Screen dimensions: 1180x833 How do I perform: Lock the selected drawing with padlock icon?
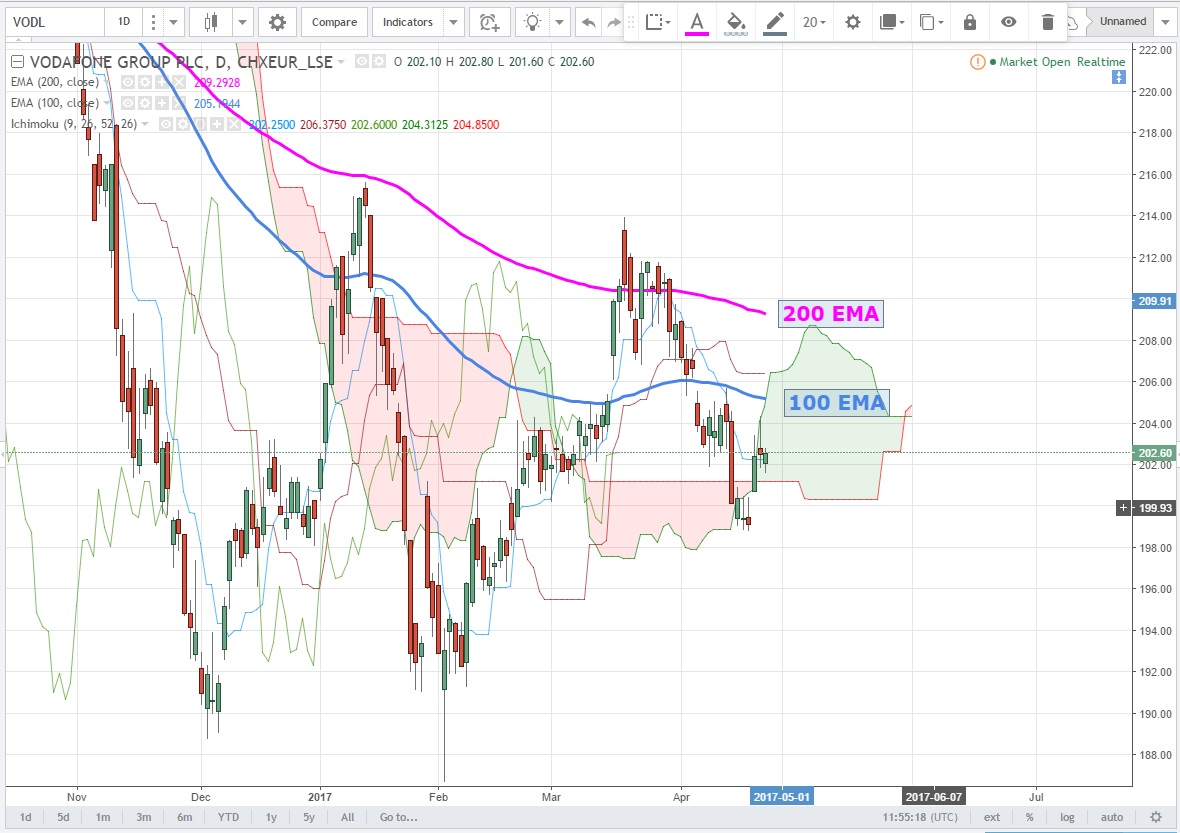pos(970,23)
